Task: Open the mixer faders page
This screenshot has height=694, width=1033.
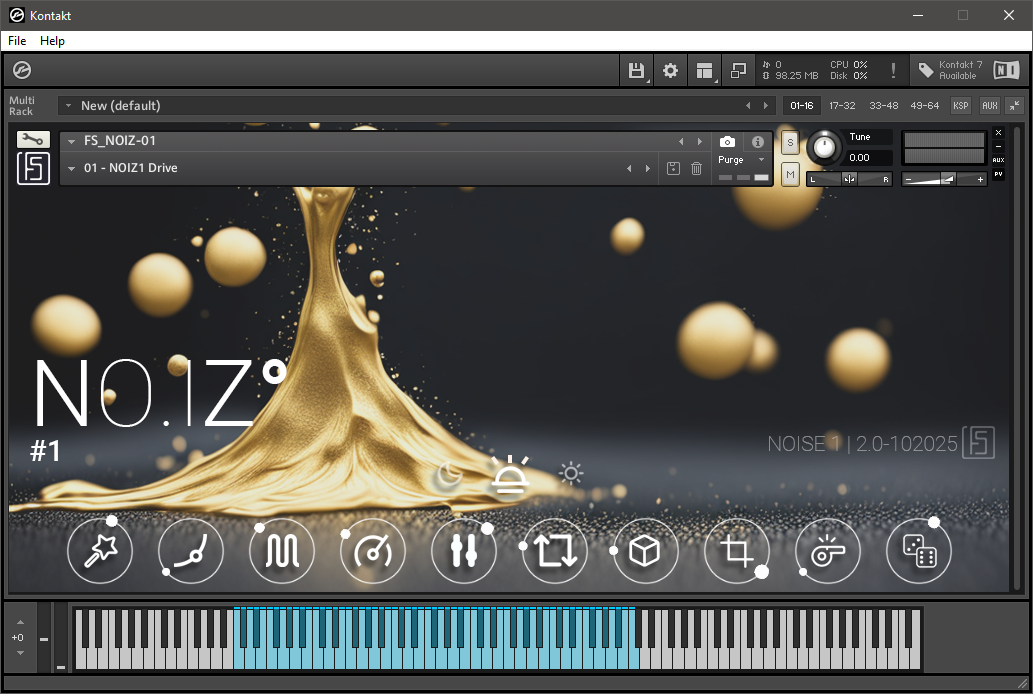Action: (464, 551)
